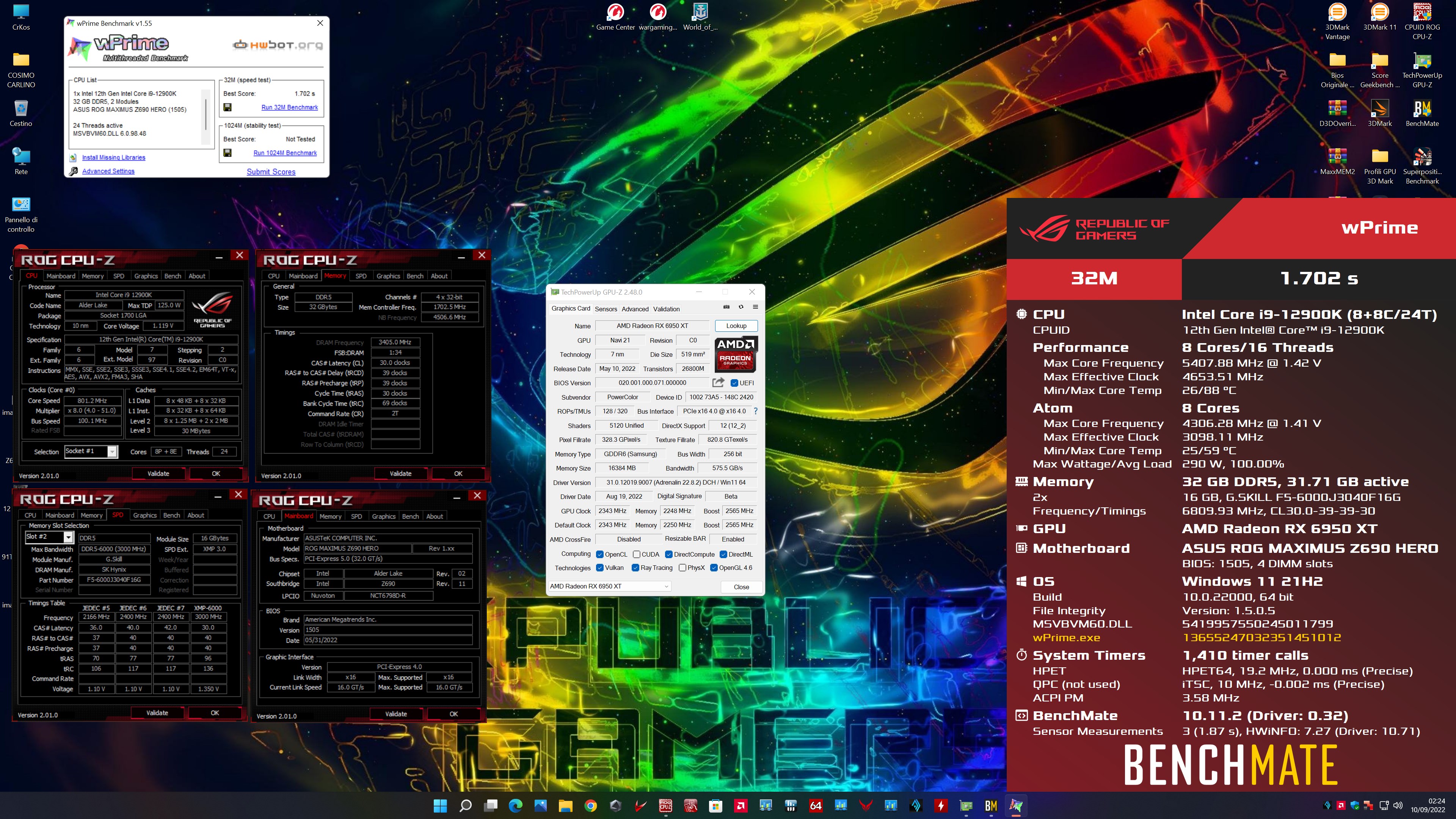The height and width of the screenshot is (819, 1456).
Task: Open the GPU-Z hamburger menu
Action: point(755,307)
